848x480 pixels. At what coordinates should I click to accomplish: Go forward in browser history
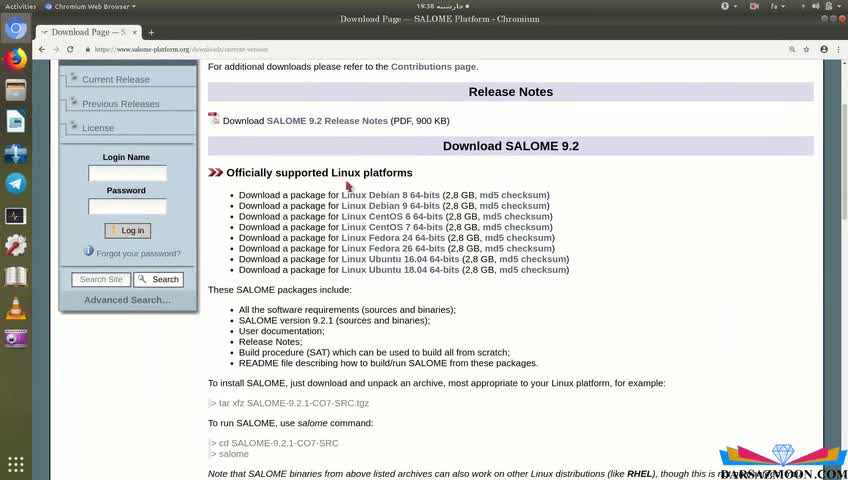pyautogui.click(x=56, y=49)
